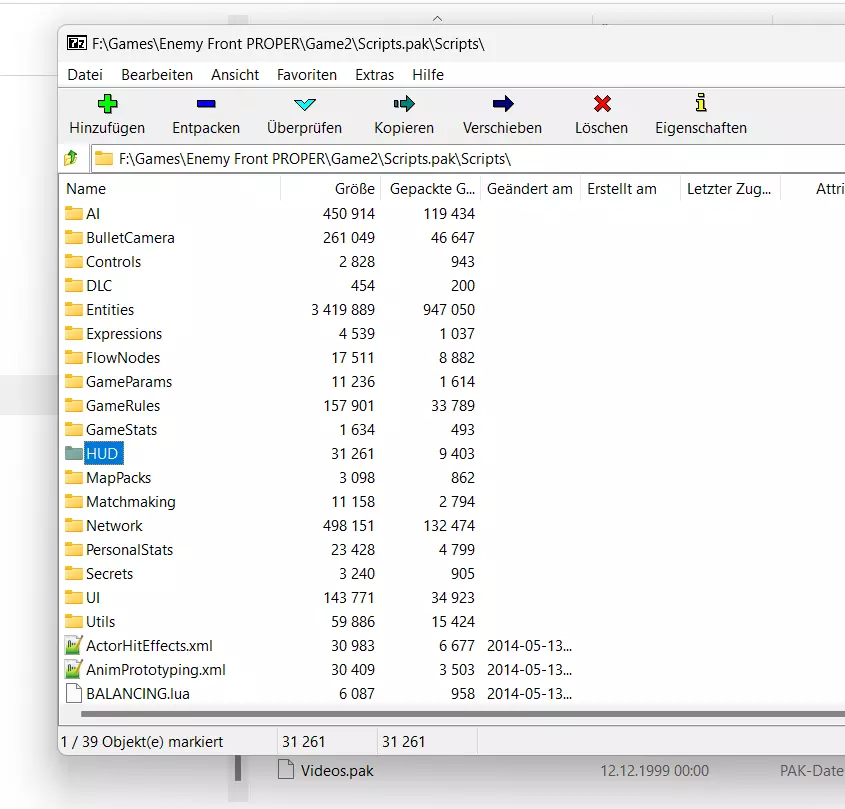The image size is (845, 809).
Task: Open the Bearbeiten menu
Action: [x=157, y=75]
